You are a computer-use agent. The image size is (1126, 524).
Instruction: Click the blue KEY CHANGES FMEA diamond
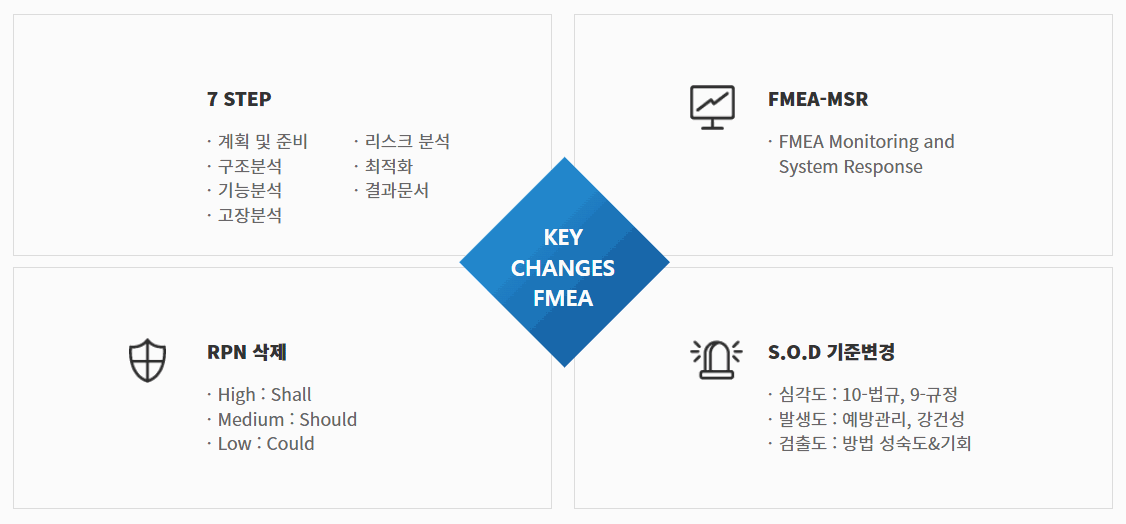(564, 262)
